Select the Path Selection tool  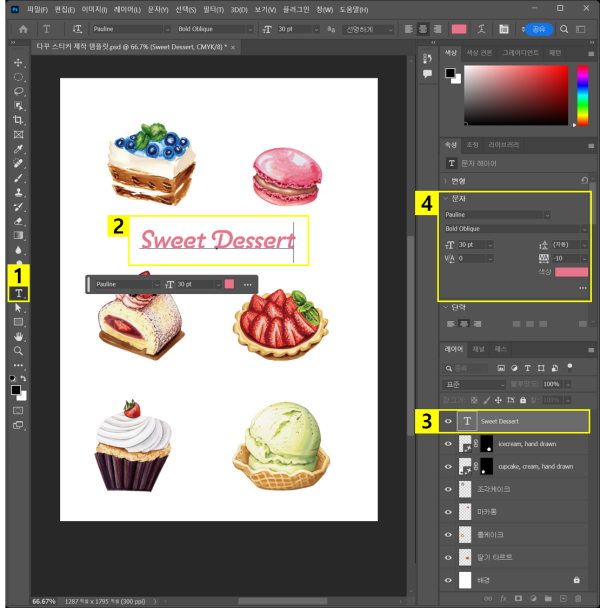(18, 308)
